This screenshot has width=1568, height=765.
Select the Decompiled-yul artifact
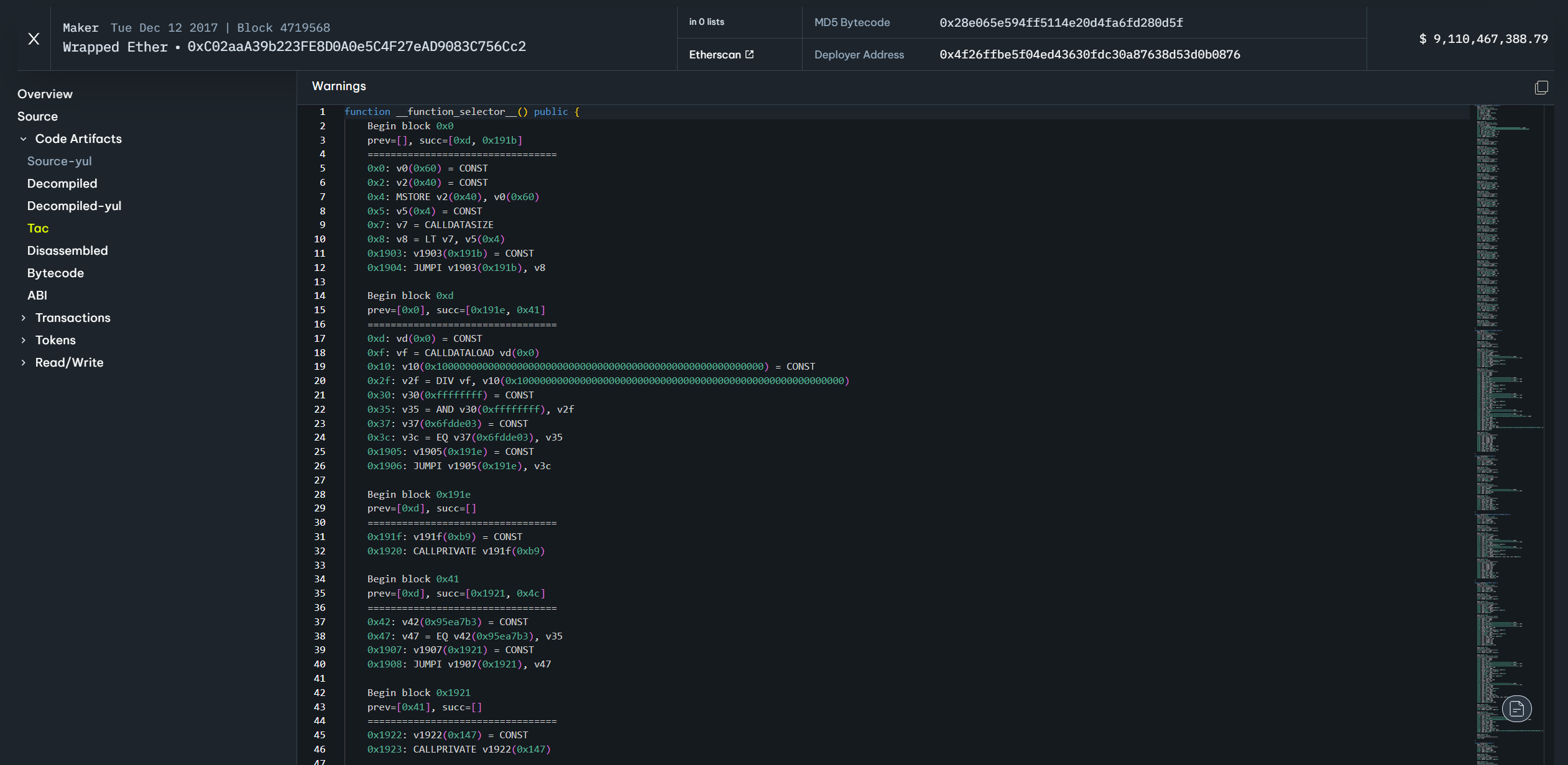tap(74, 206)
